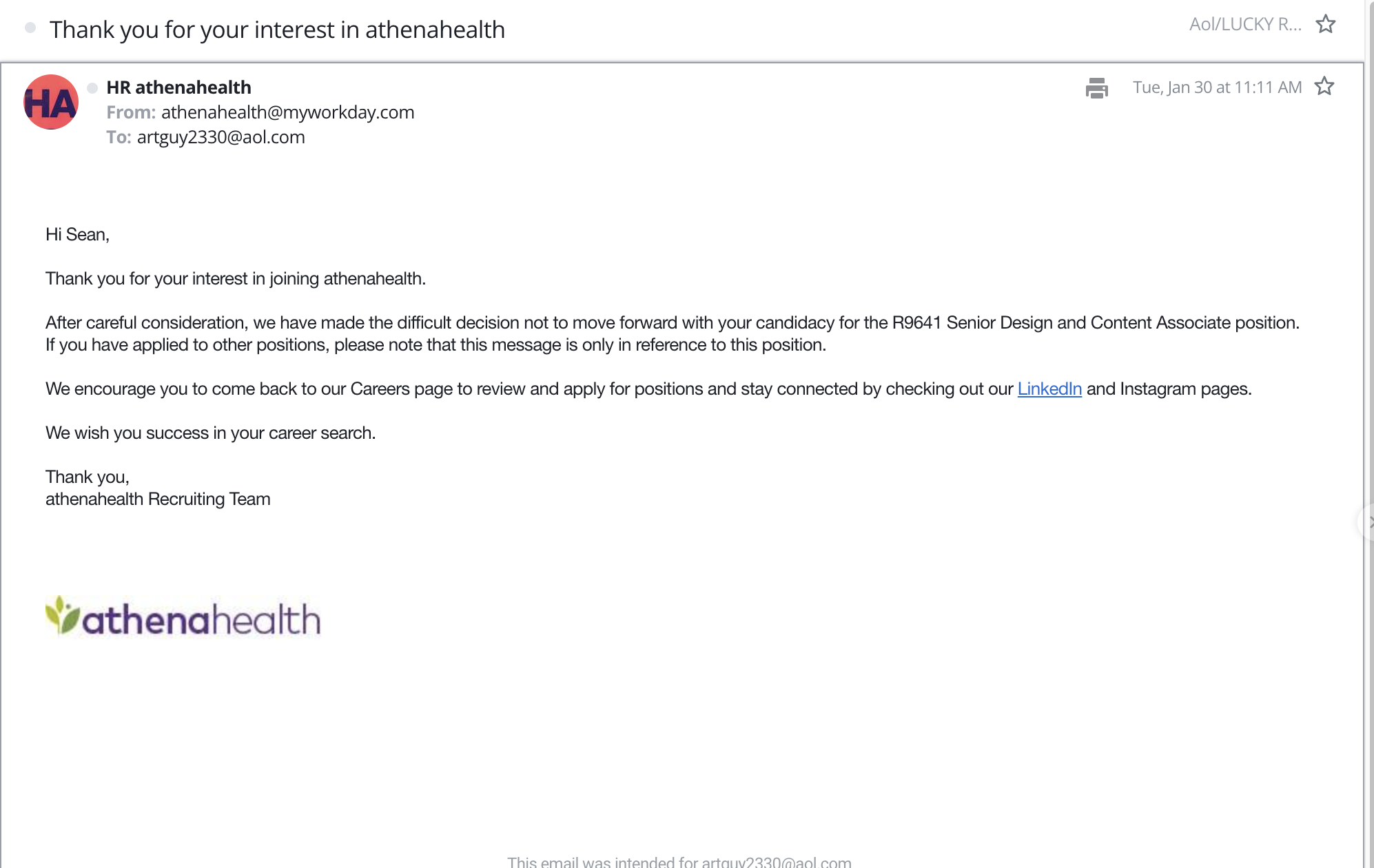The image size is (1374, 868).
Task: Click the sender address athenahealth@myworkday.com
Action: coord(288,112)
